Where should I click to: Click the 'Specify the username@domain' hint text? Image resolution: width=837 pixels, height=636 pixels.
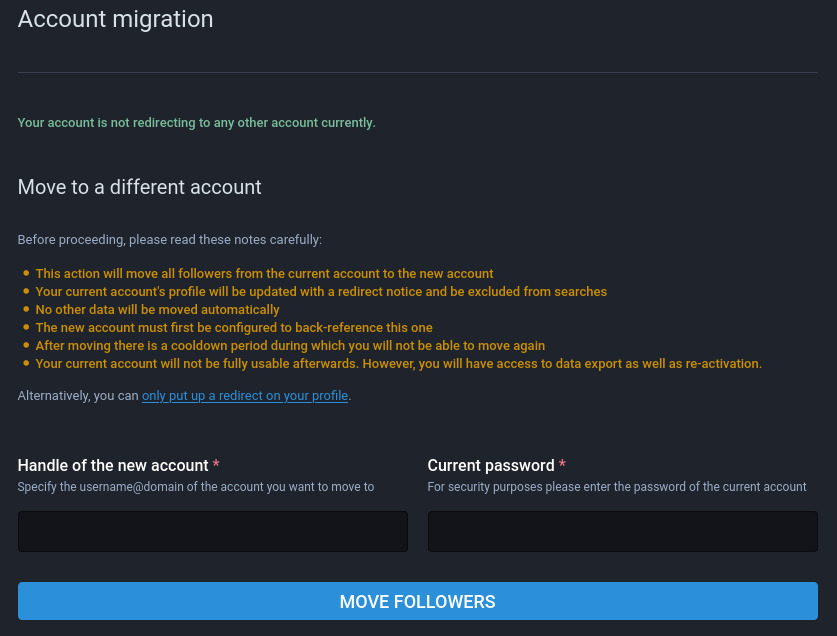click(x=196, y=487)
